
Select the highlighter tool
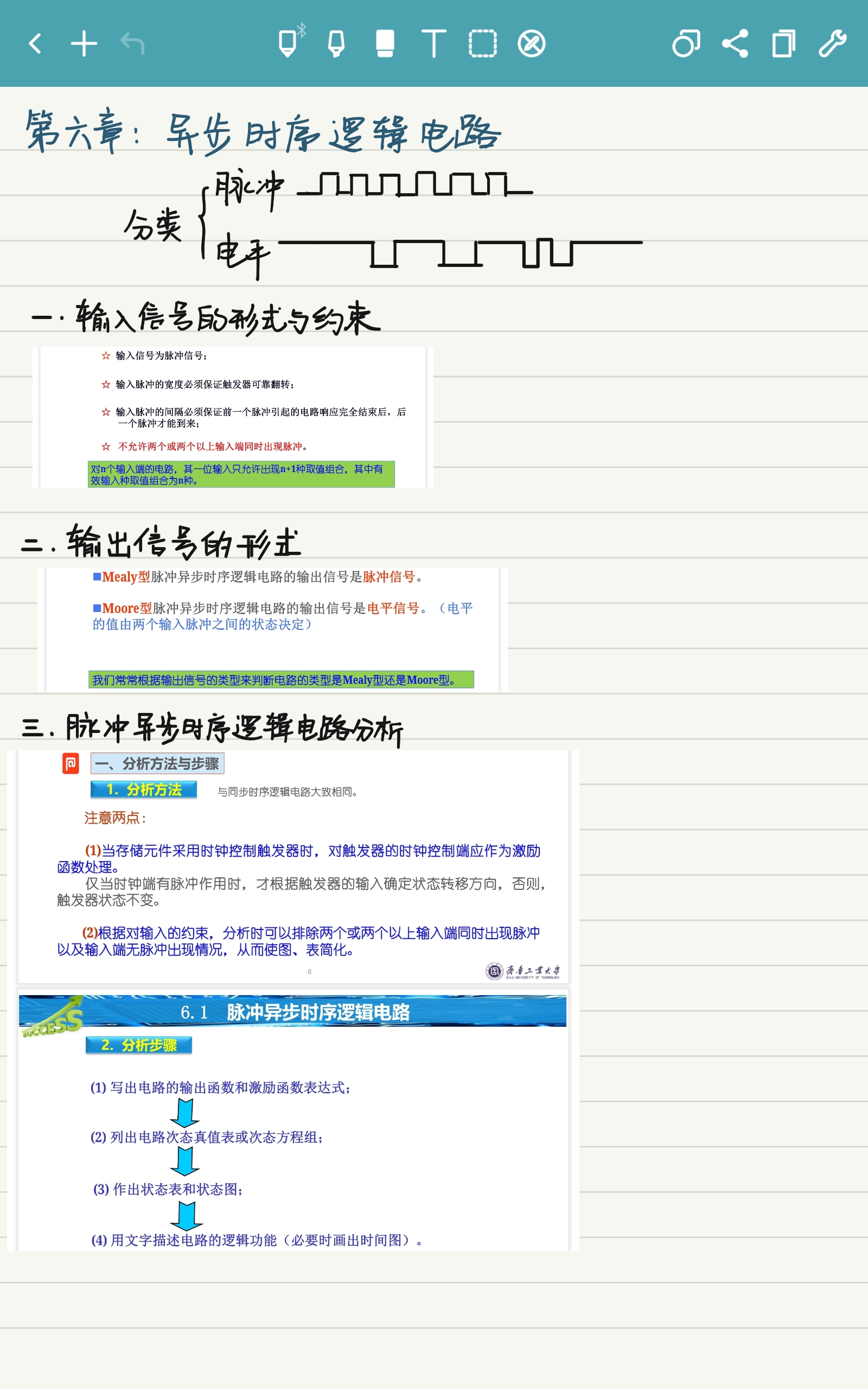(336, 43)
